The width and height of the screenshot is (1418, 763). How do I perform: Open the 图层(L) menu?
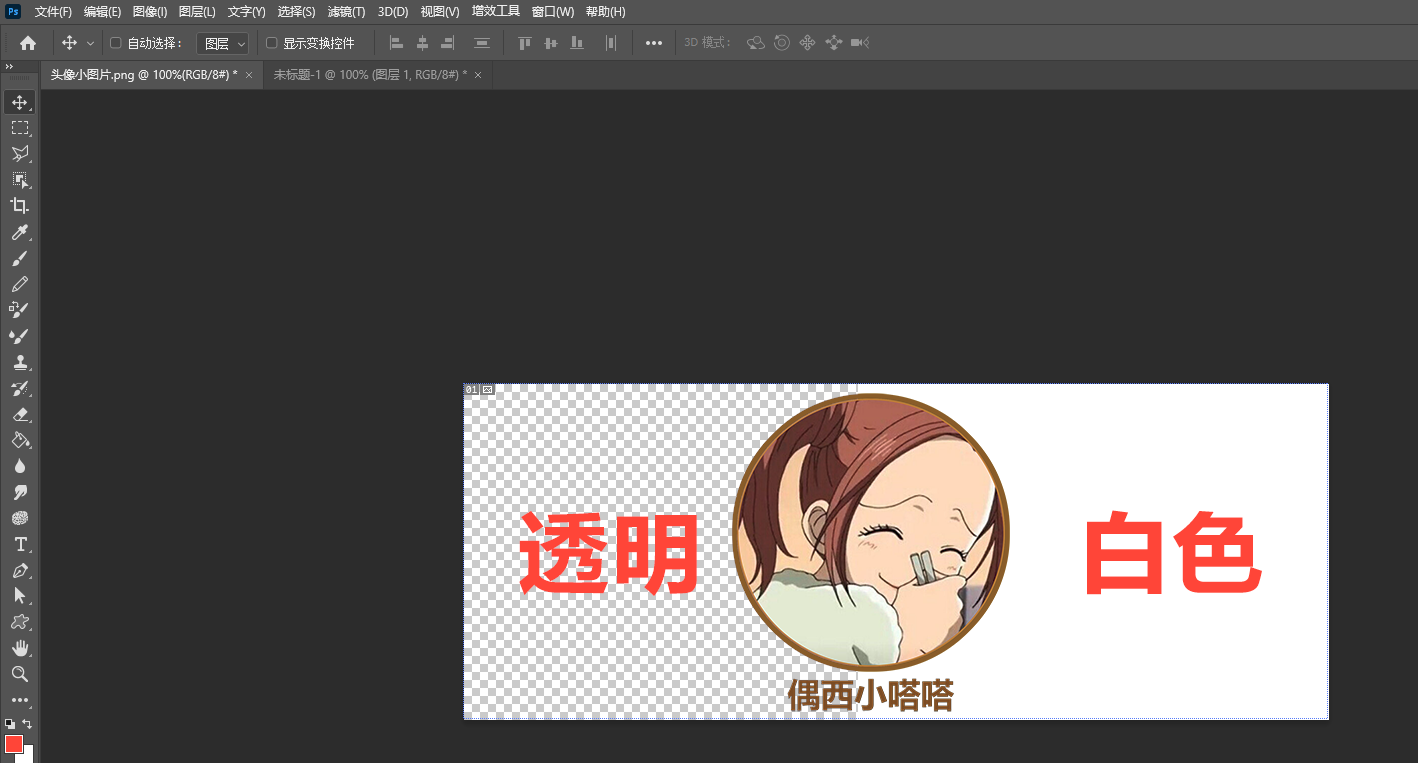pyautogui.click(x=197, y=11)
